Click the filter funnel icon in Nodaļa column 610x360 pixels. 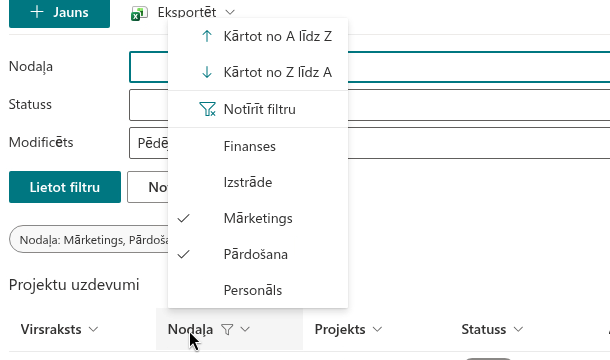(227, 330)
